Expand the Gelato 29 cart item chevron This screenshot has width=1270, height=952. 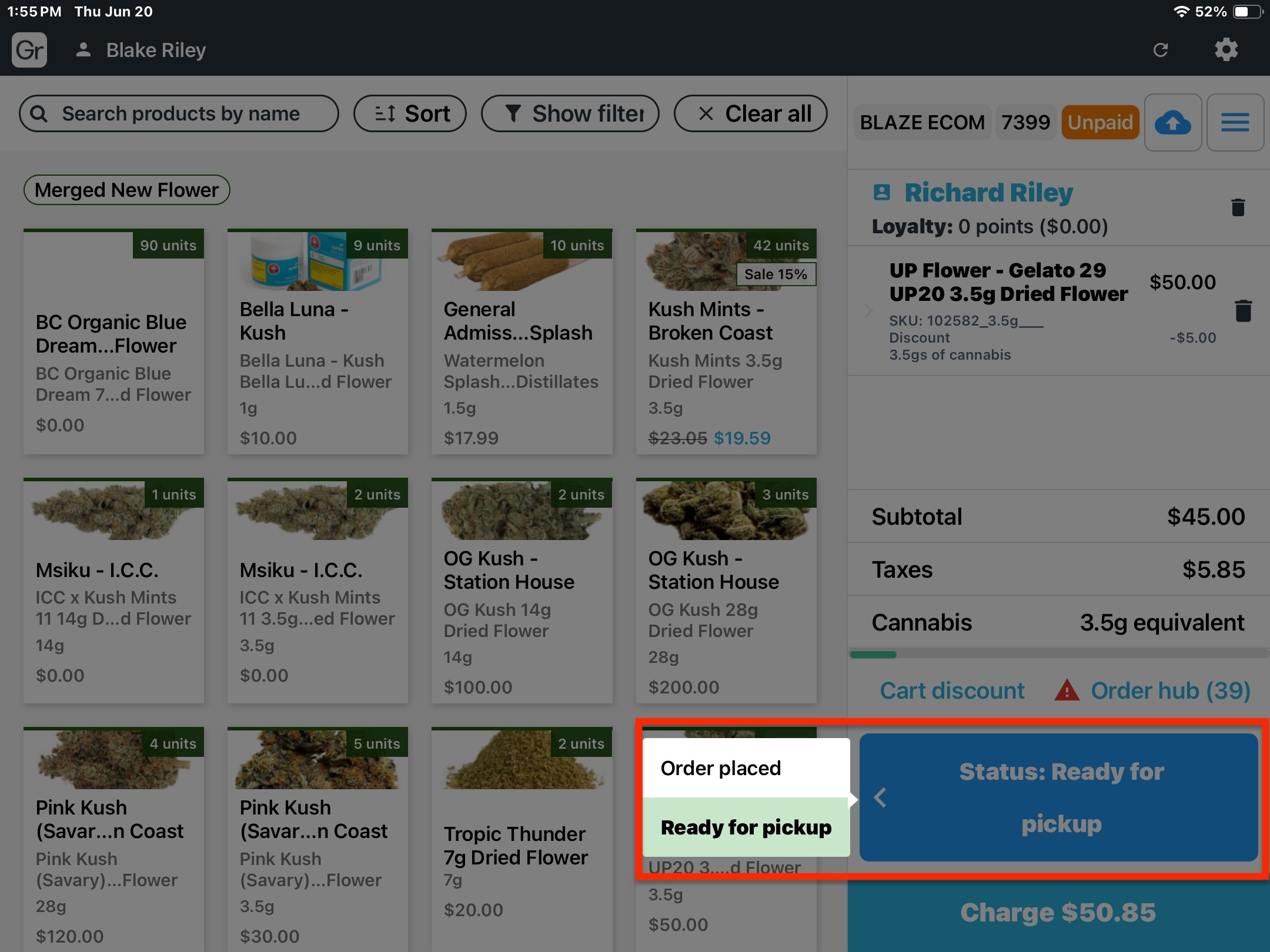pyautogui.click(x=868, y=311)
